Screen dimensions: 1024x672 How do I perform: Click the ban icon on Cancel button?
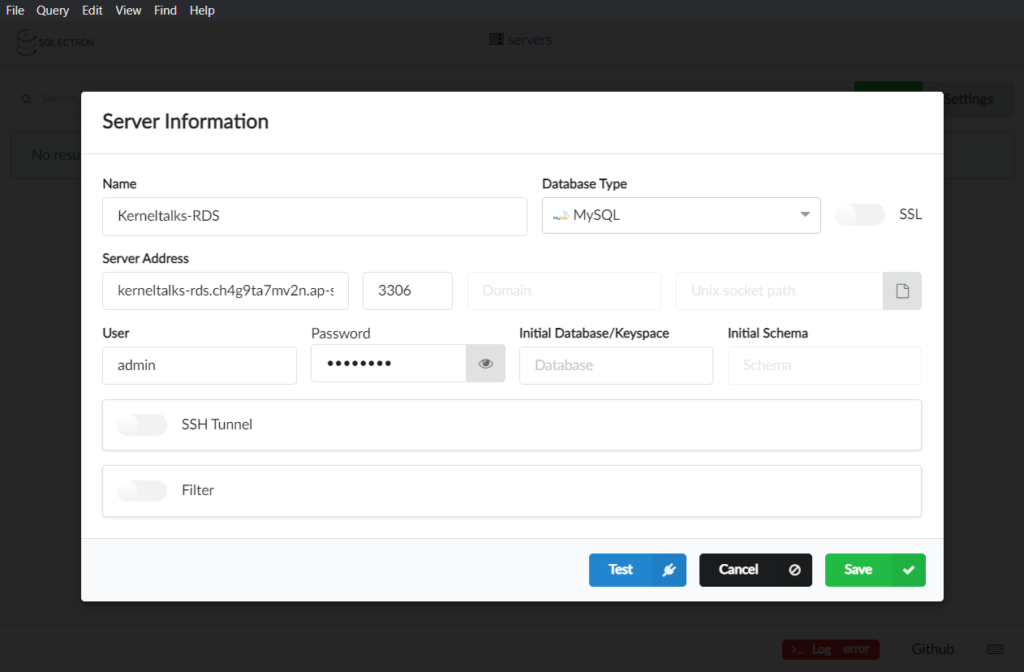[x=795, y=570]
